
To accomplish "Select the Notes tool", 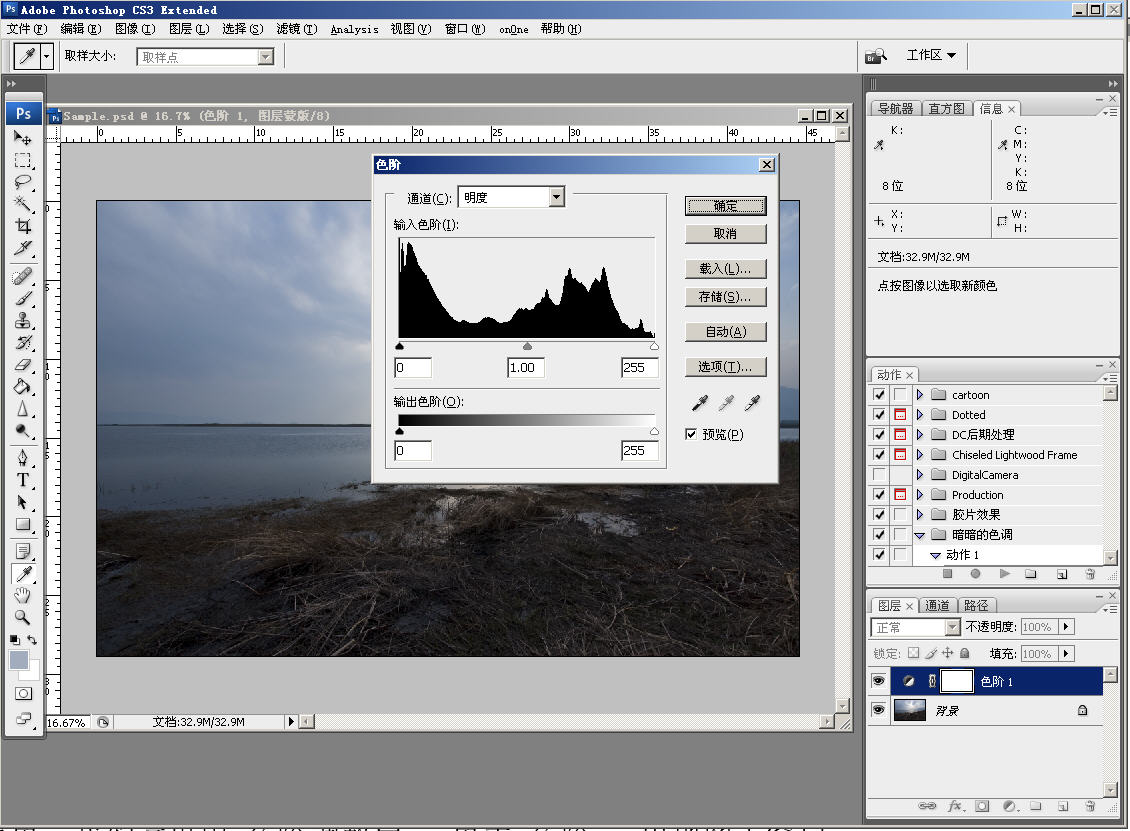I will [22, 551].
